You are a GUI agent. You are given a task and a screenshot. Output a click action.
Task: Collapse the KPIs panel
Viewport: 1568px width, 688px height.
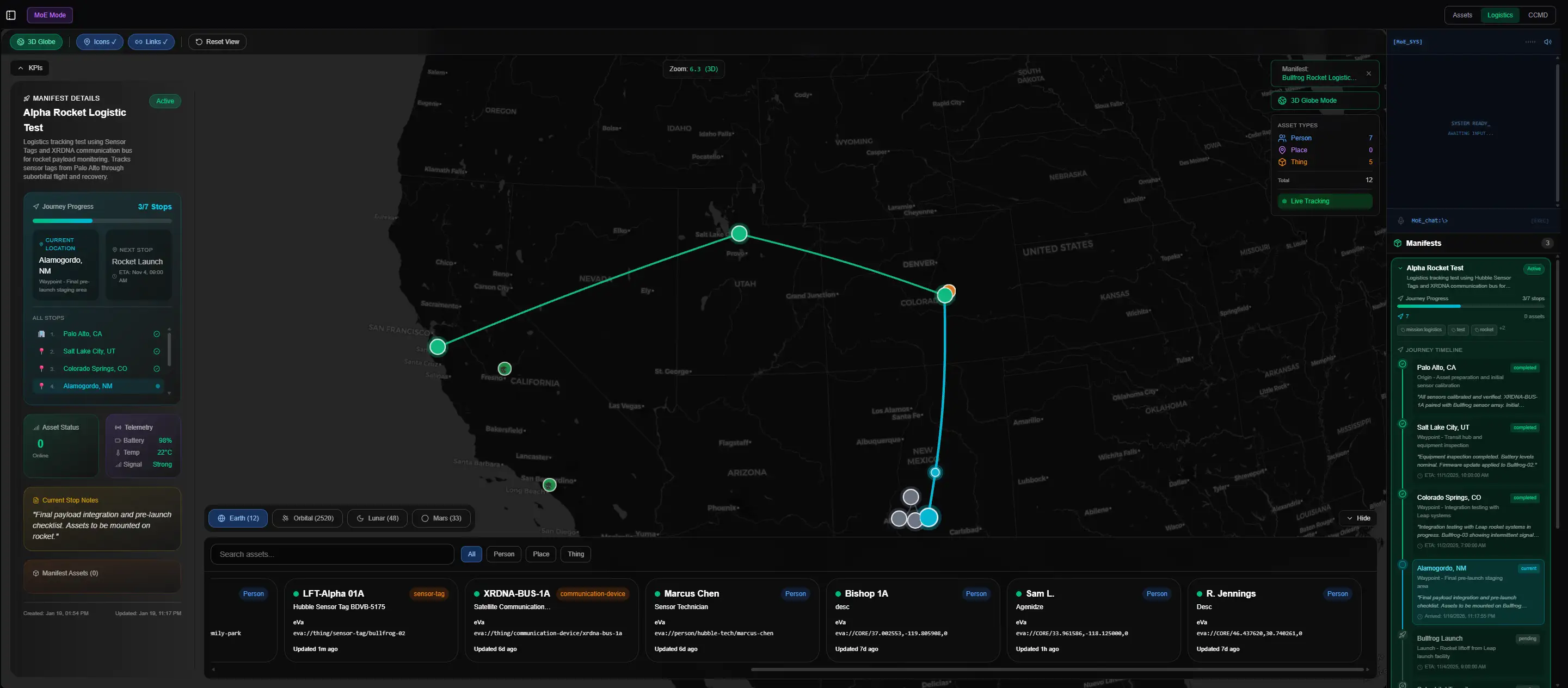(30, 67)
